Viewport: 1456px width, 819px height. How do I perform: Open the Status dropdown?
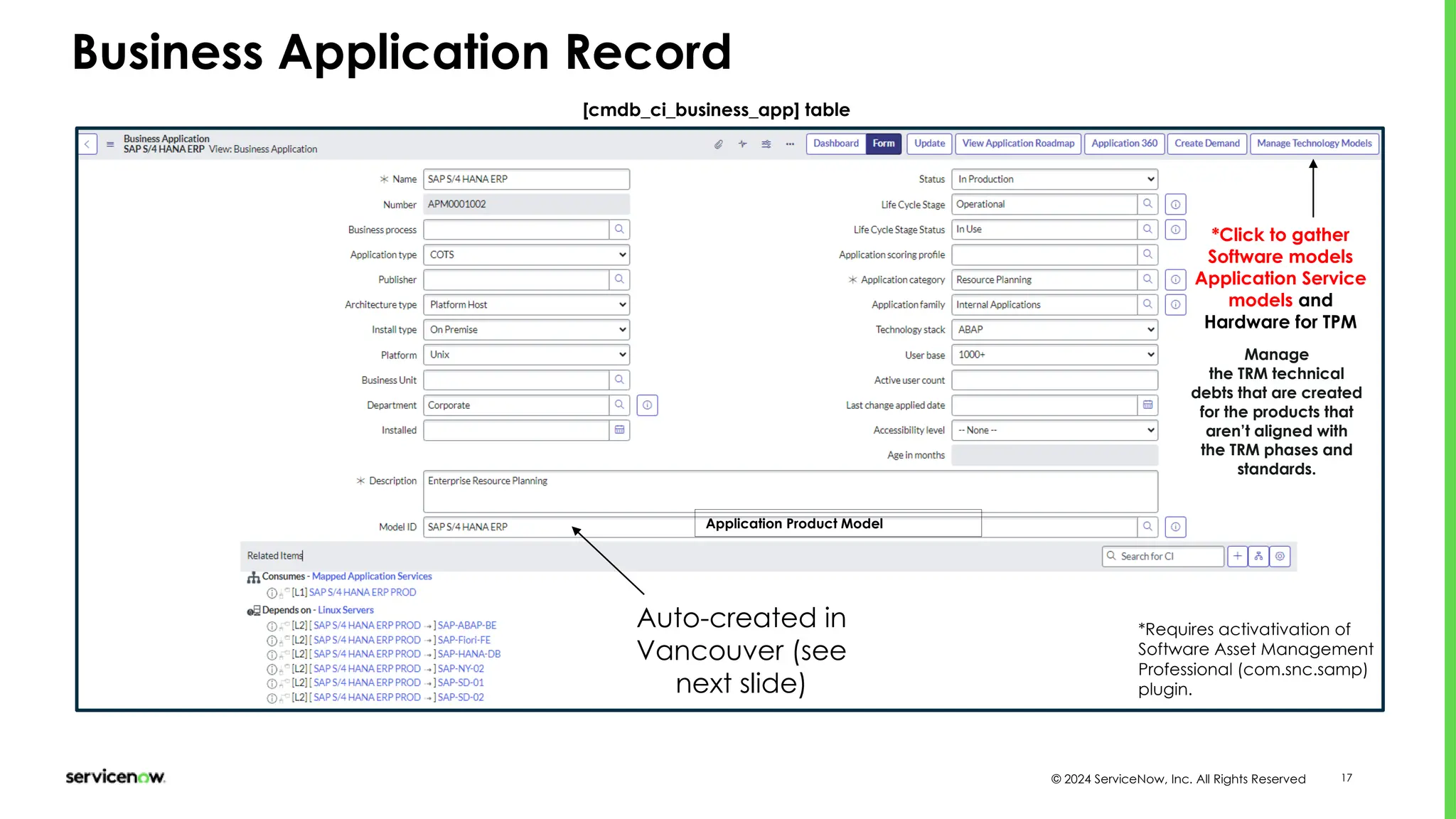pos(1055,179)
